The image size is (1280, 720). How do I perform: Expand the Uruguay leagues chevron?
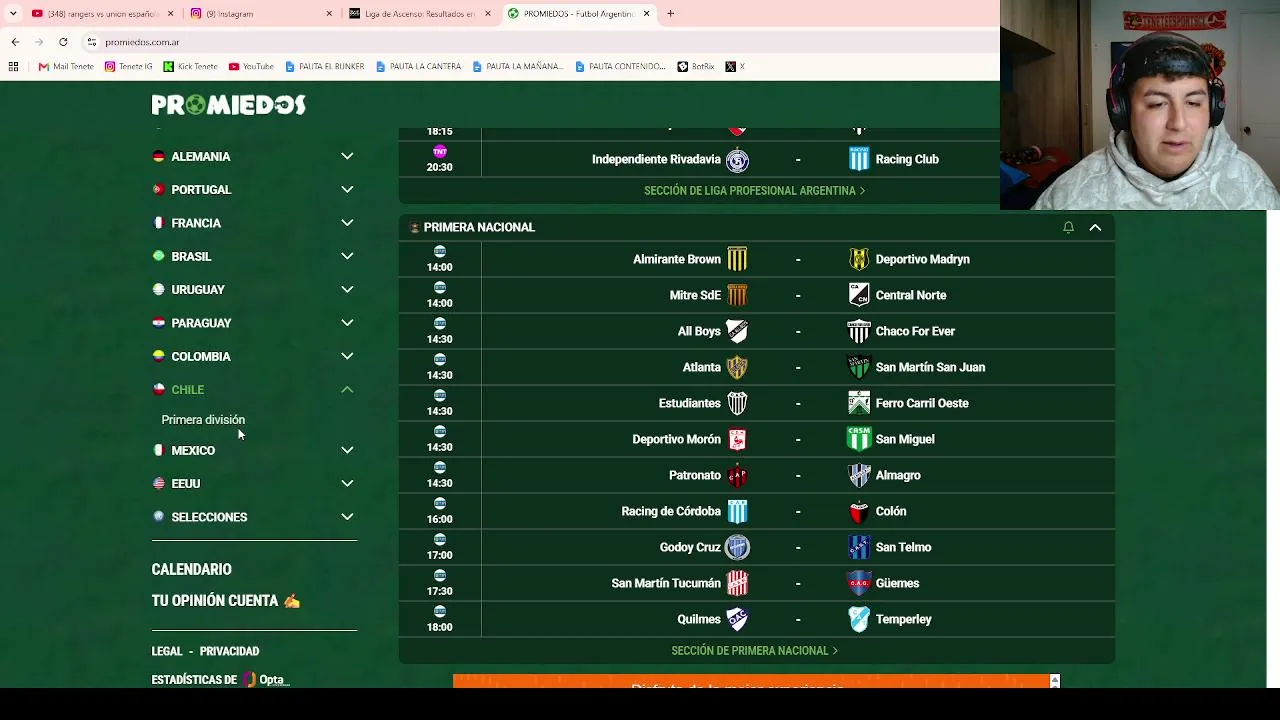coord(347,289)
